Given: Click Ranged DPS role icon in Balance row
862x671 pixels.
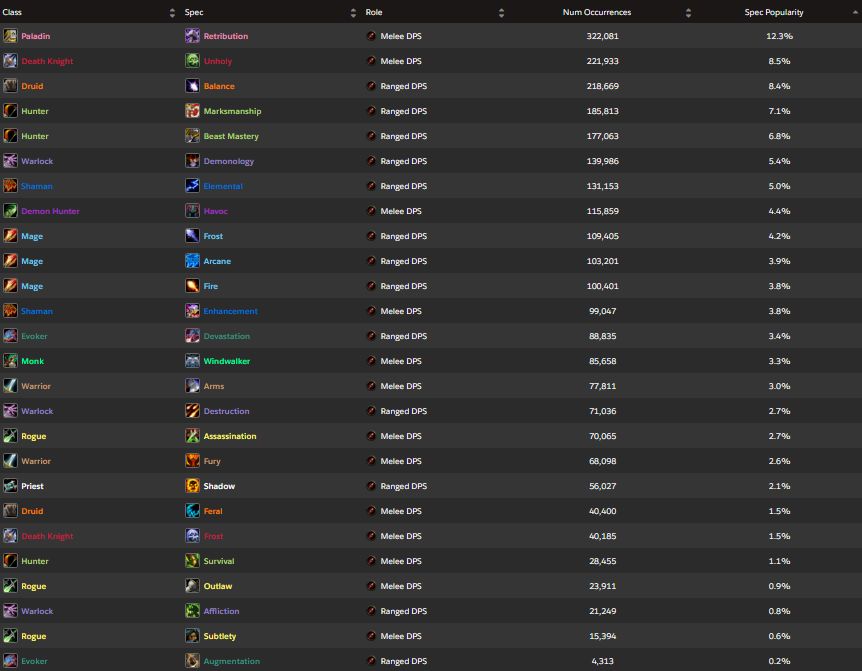Looking at the screenshot, I should pos(371,86).
